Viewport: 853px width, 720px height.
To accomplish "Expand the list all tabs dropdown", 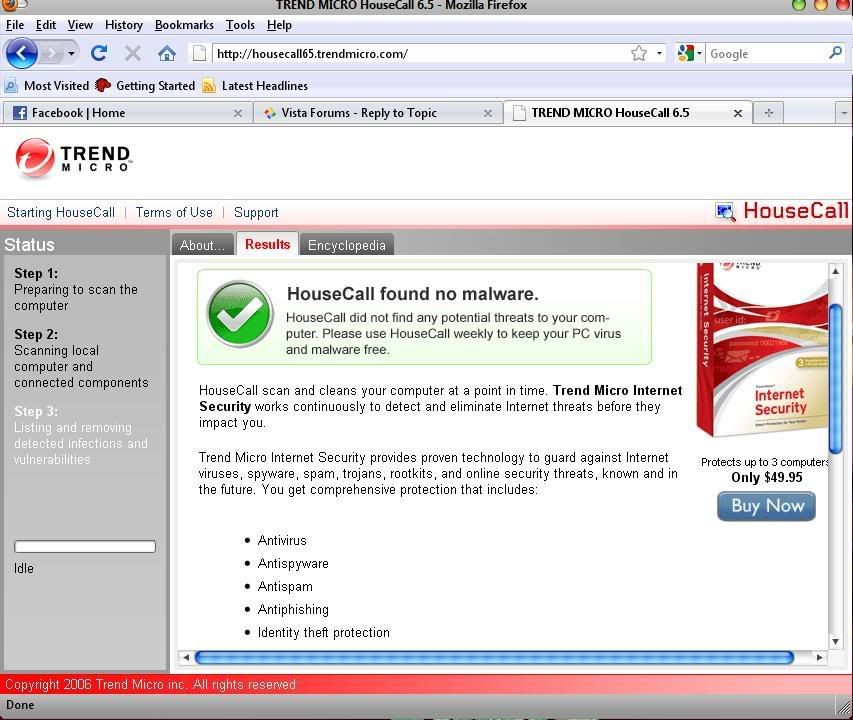I will (844, 113).
